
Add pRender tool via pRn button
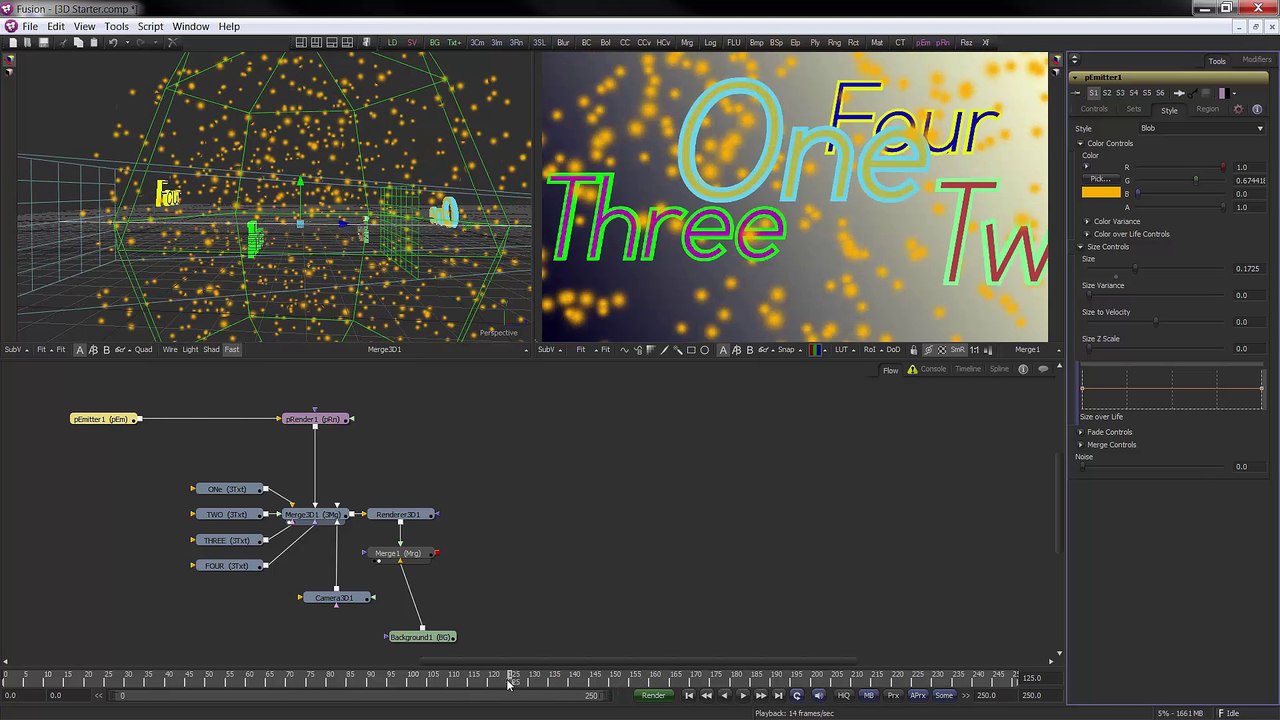tap(943, 42)
